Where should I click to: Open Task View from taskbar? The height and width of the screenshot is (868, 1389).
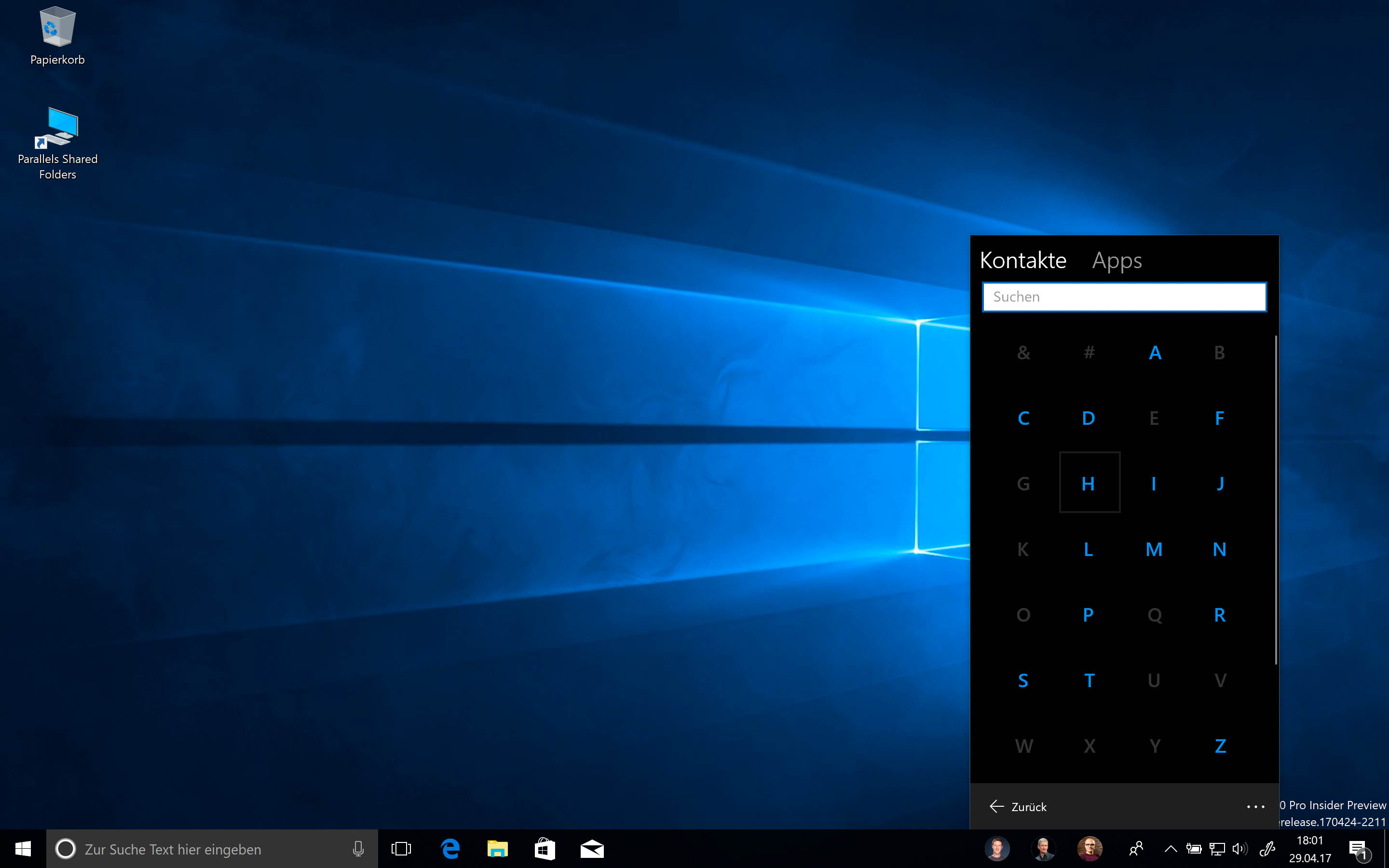401,849
